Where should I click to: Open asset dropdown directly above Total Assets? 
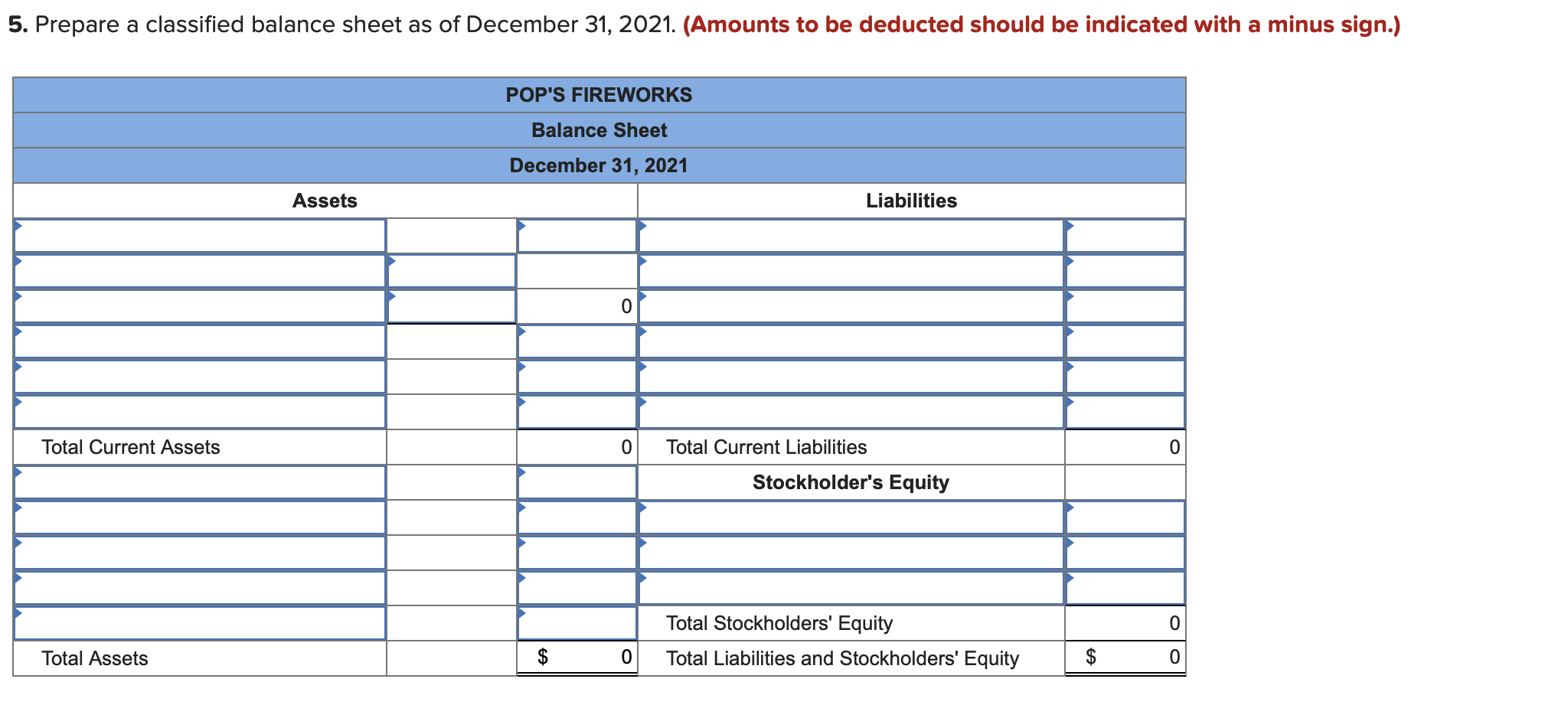tap(200, 623)
